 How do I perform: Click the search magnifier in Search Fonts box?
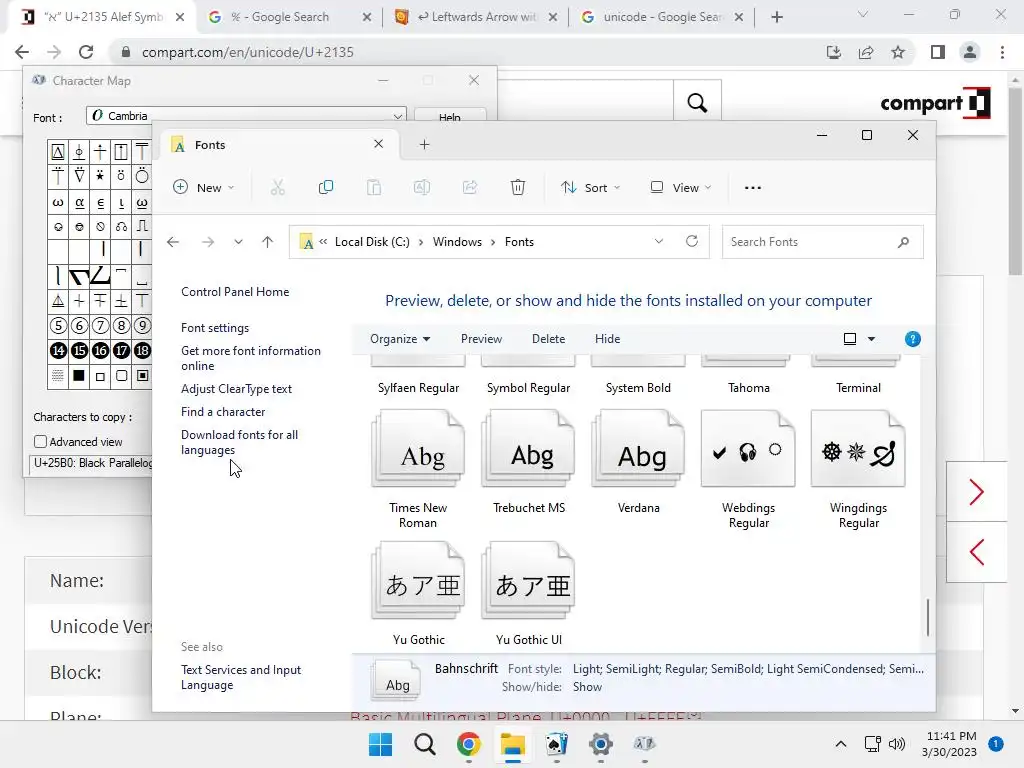[903, 242]
